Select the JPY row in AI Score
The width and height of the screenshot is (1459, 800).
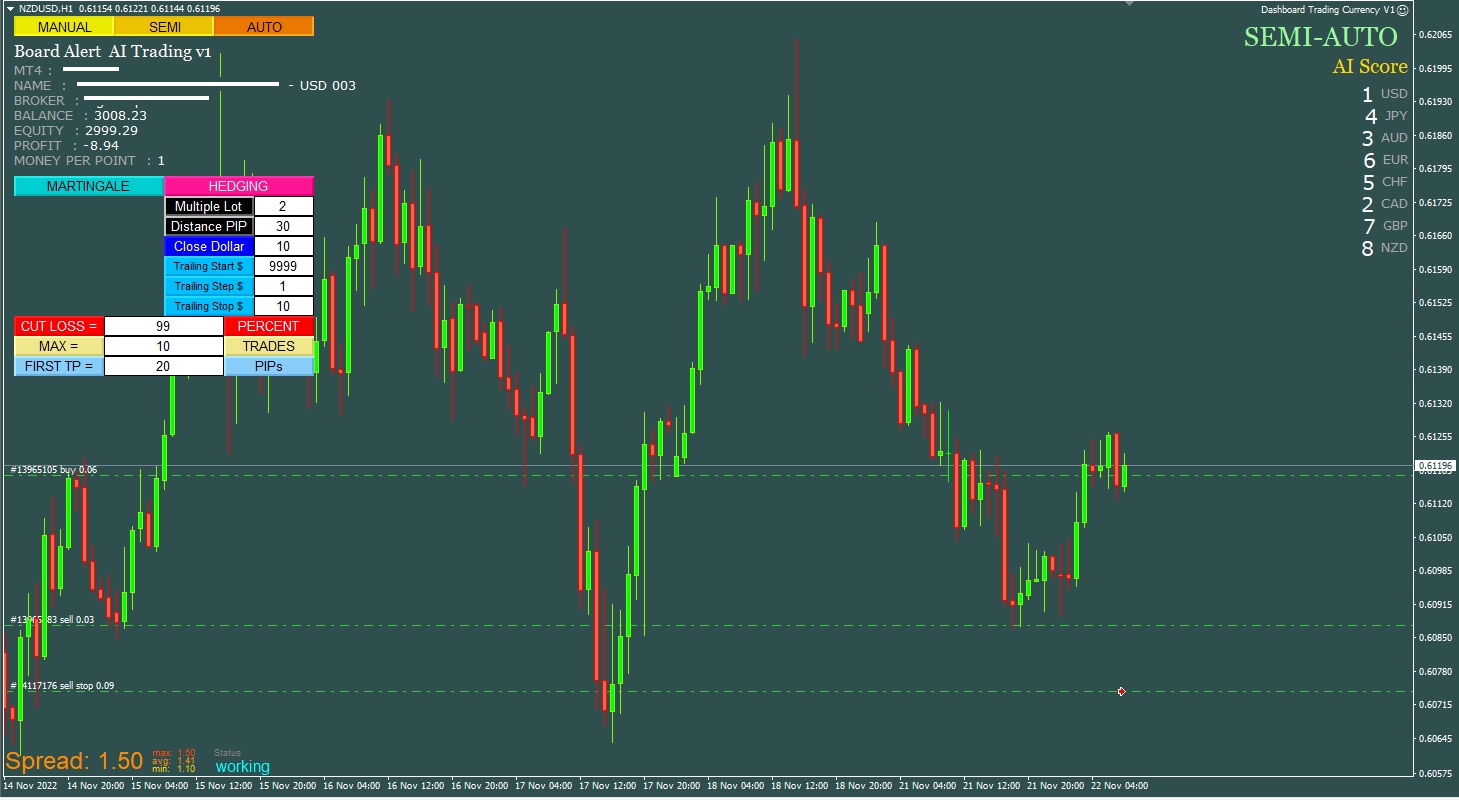[x=1386, y=116]
